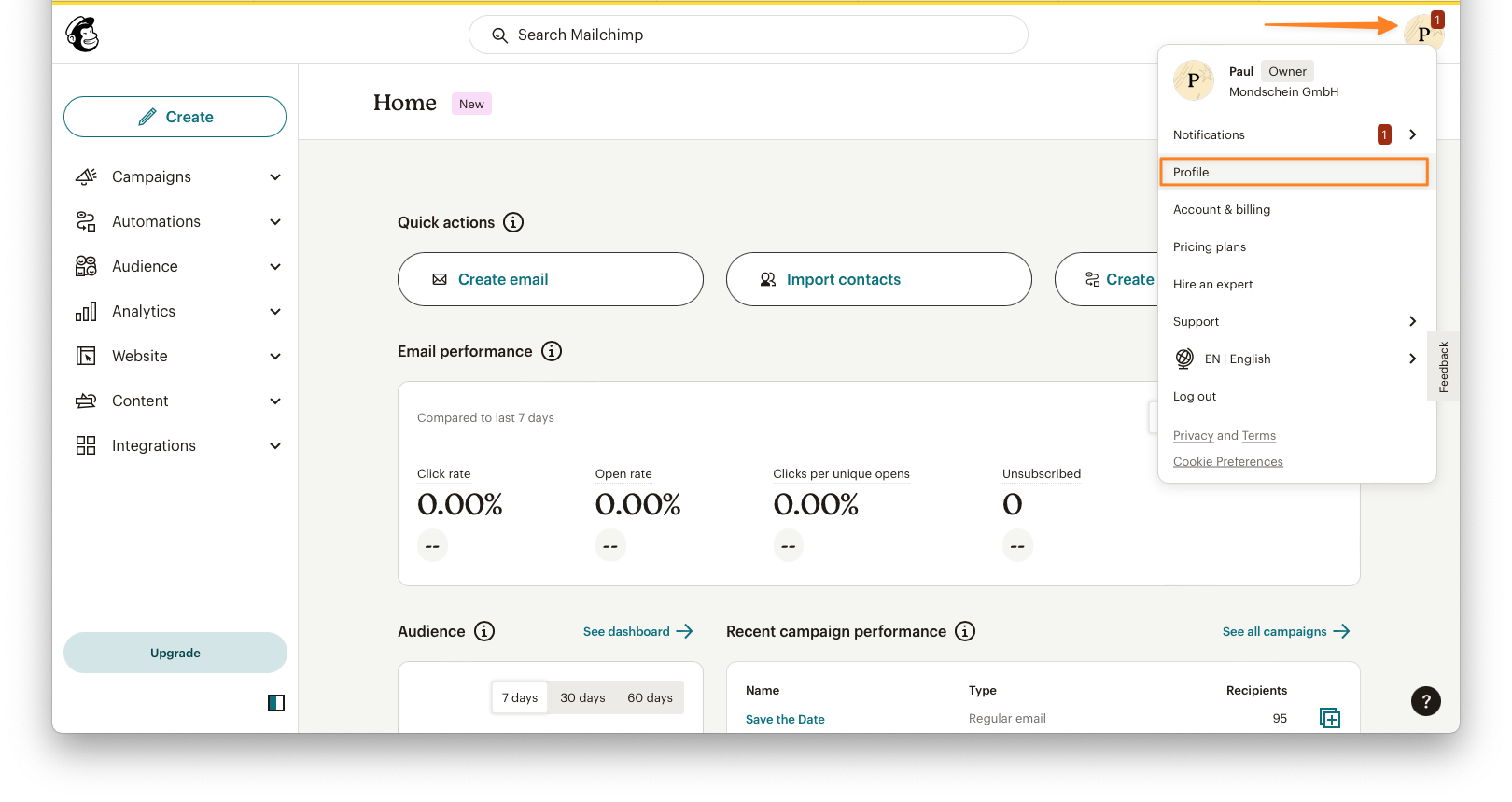The width and height of the screenshot is (1512, 802).
Task: Expand the Content menu chevron
Action: click(x=275, y=401)
